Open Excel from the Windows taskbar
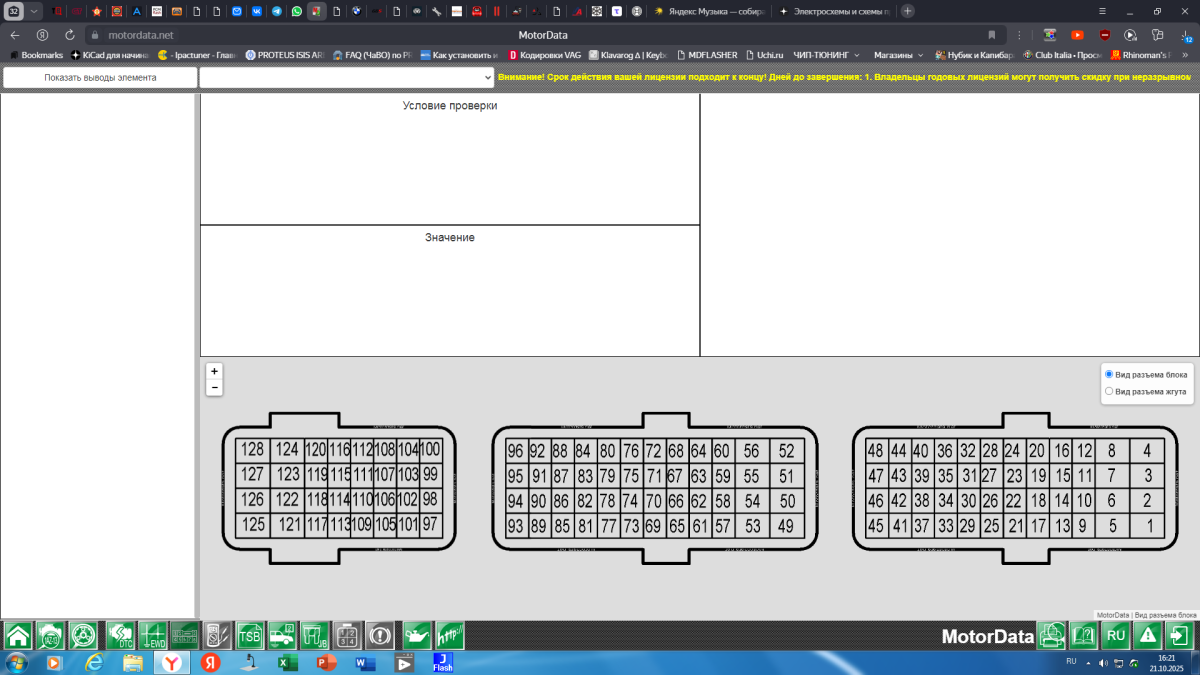This screenshot has height=675, width=1200. (x=288, y=662)
